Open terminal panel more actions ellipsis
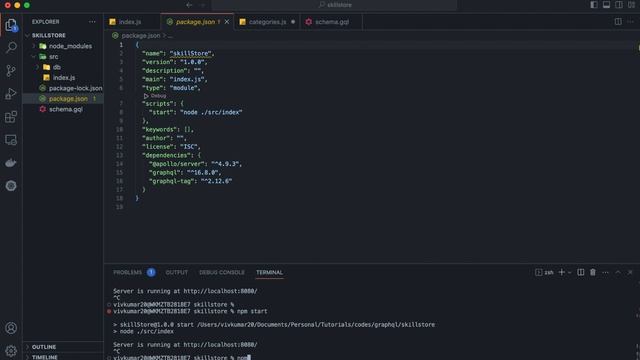This screenshot has height=360, width=640. [605, 272]
